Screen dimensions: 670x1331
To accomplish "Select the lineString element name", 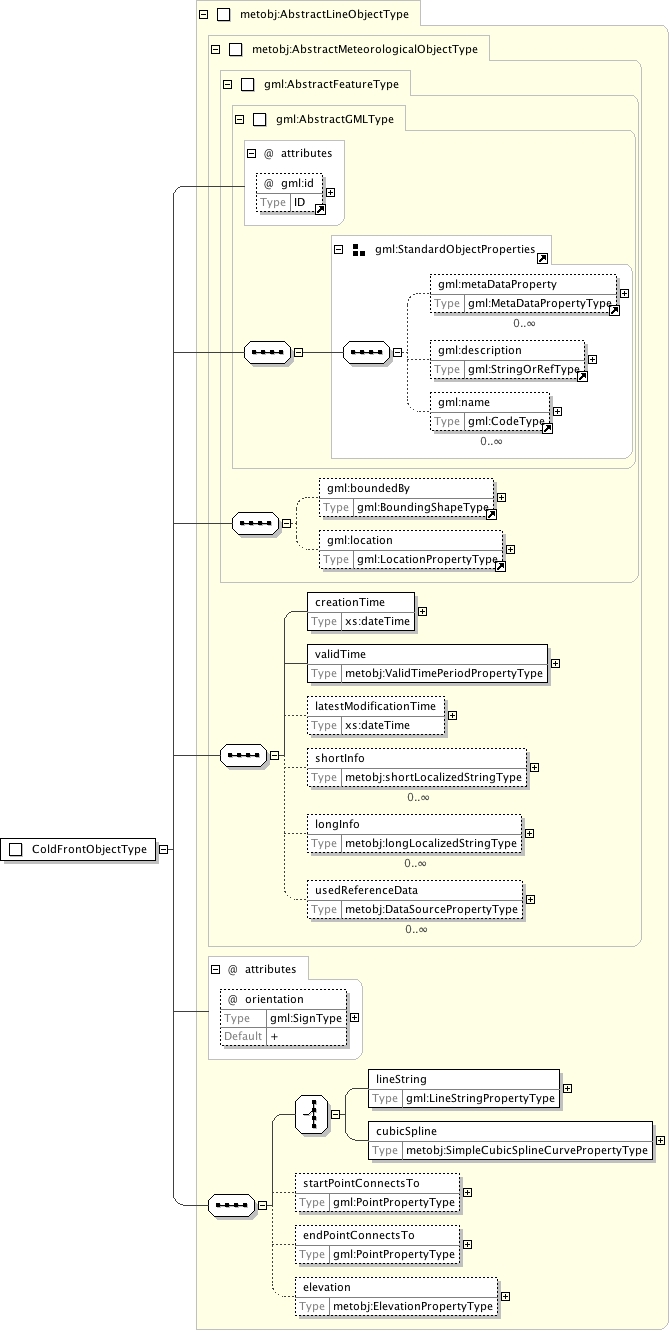I will click(x=401, y=1079).
